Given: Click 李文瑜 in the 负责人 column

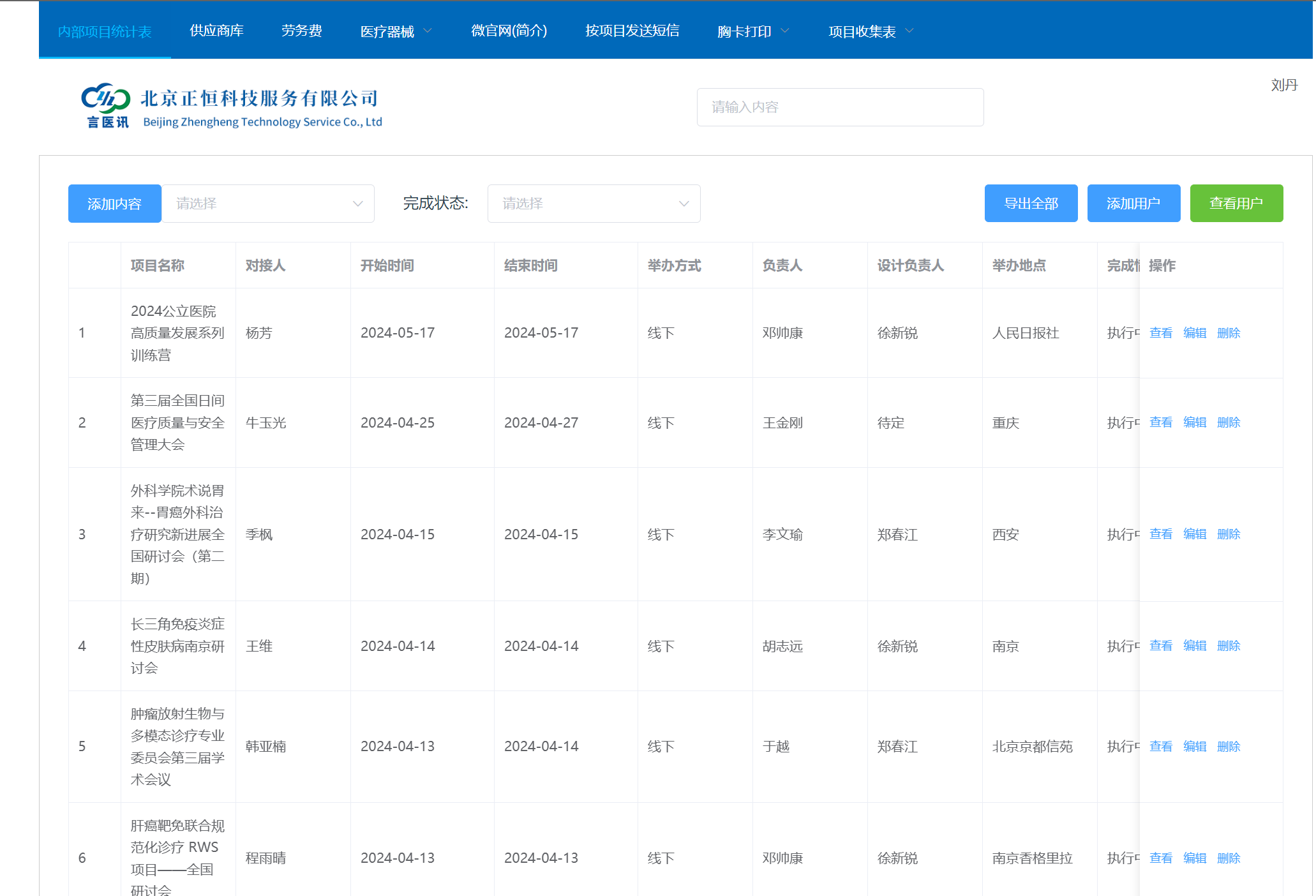Looking at the screenshot, I should coord(782,534).
